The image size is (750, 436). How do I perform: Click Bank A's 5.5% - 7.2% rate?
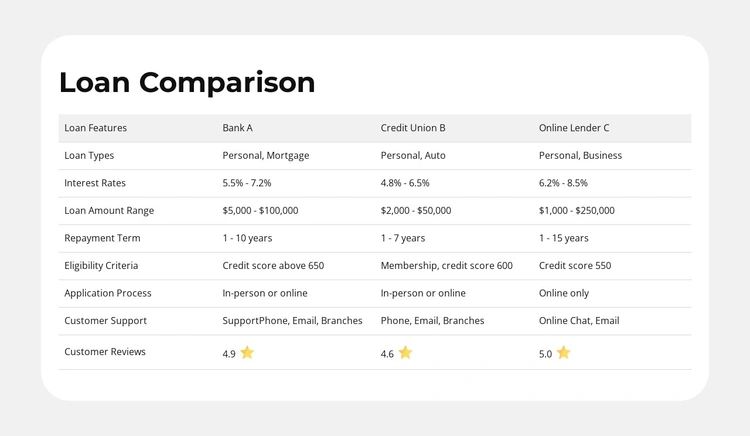click(247, 183)
